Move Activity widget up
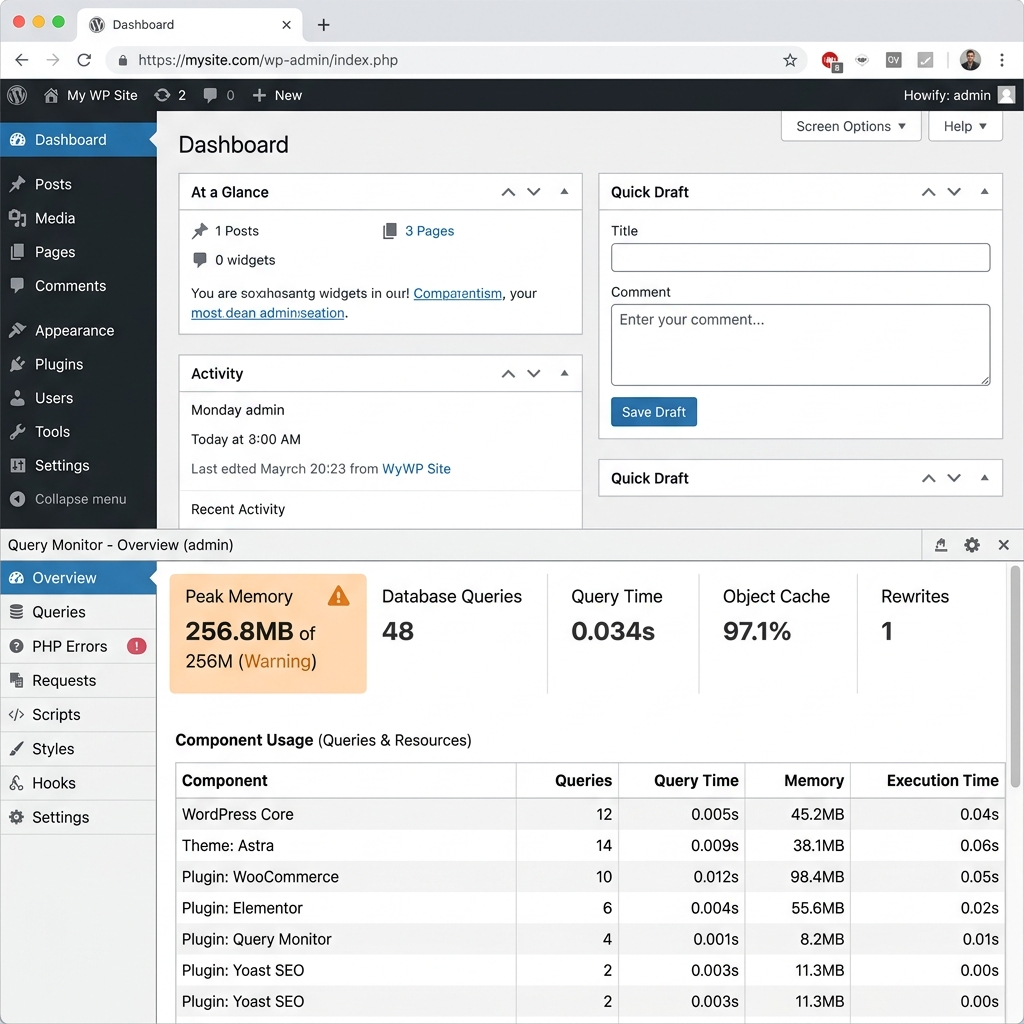1024x1024 pixels. click(508, 374)
